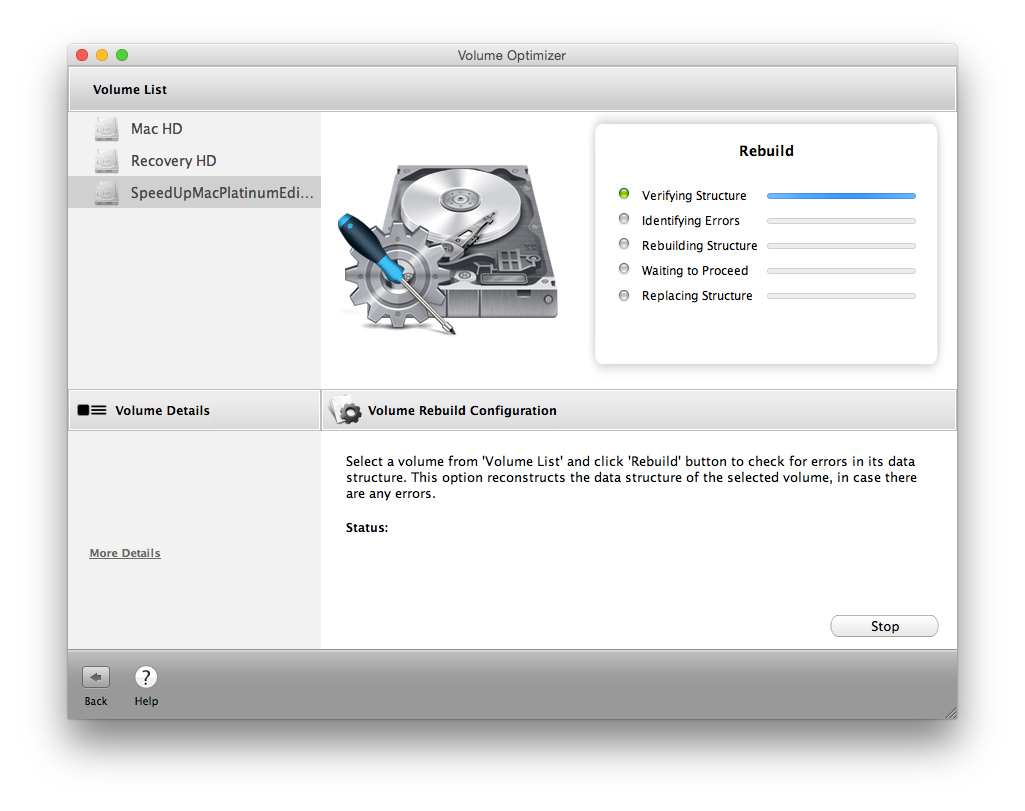The image size is (1025, 811).
Task: Click Verifying Structure step label
Action: [x=694, y=195]
